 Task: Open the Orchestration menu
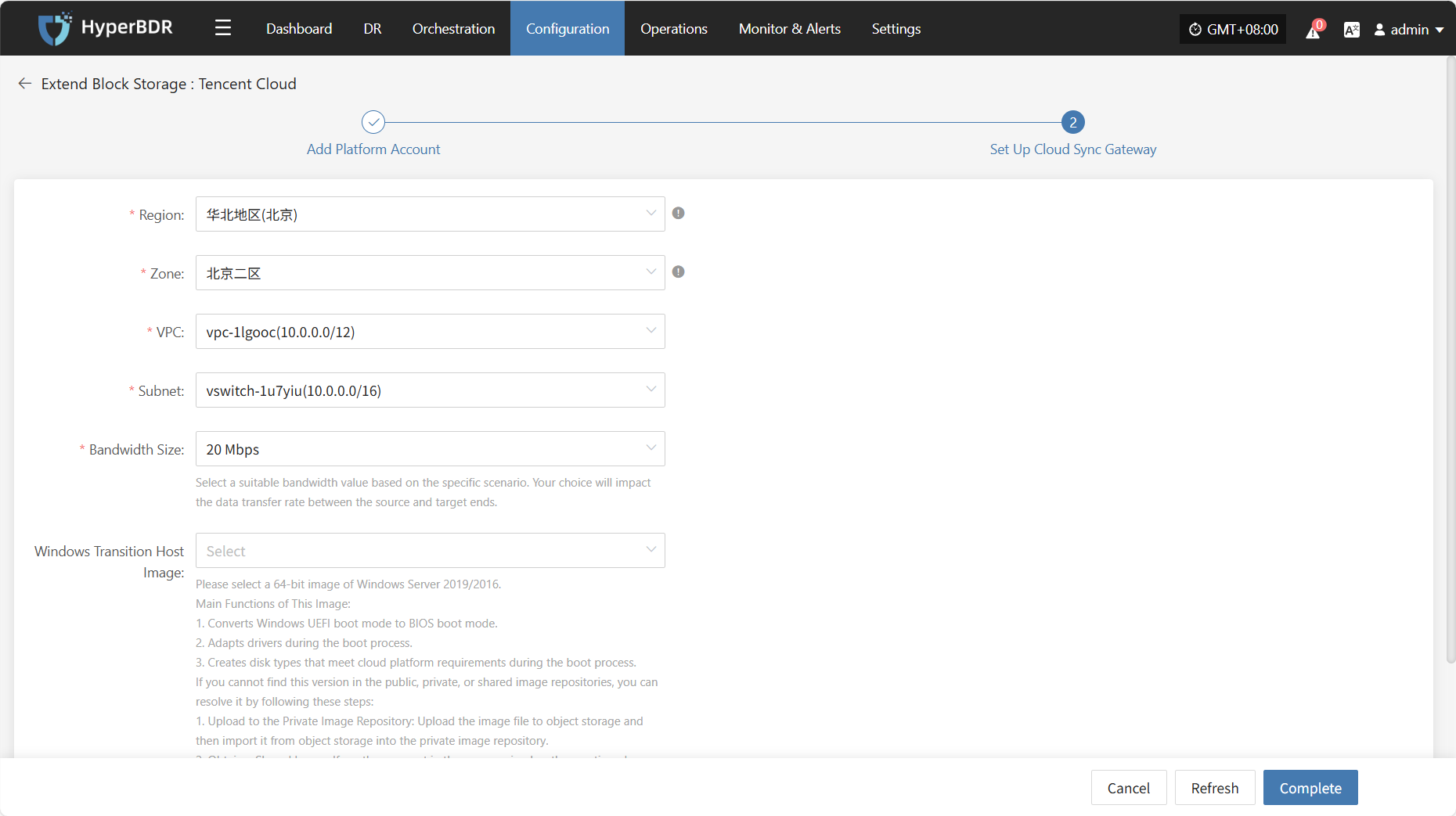tap(453, 28)
